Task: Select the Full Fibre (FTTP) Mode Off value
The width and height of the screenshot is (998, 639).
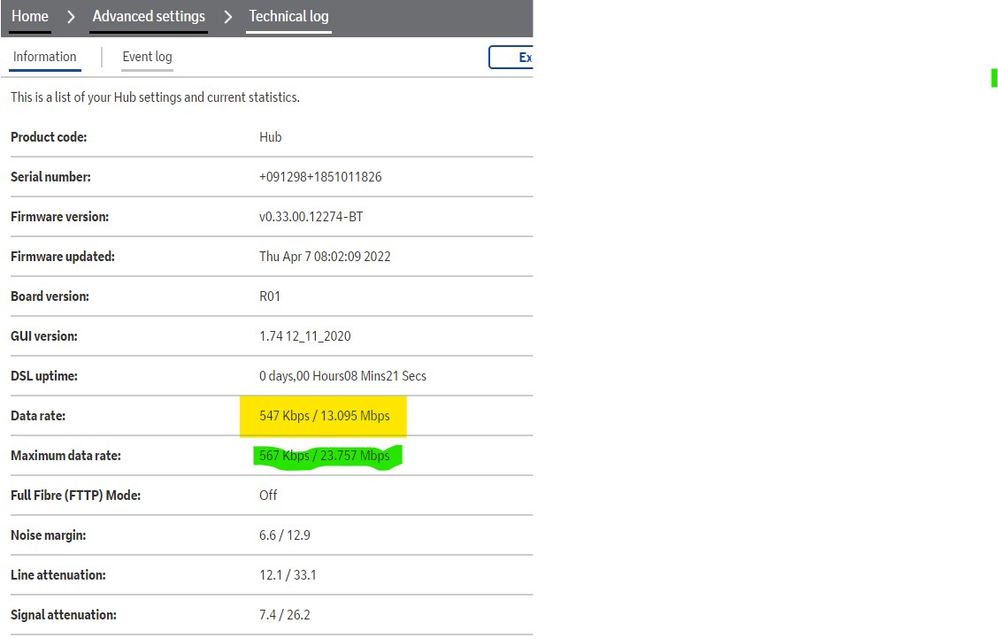Action: click(x=267, y=495)
